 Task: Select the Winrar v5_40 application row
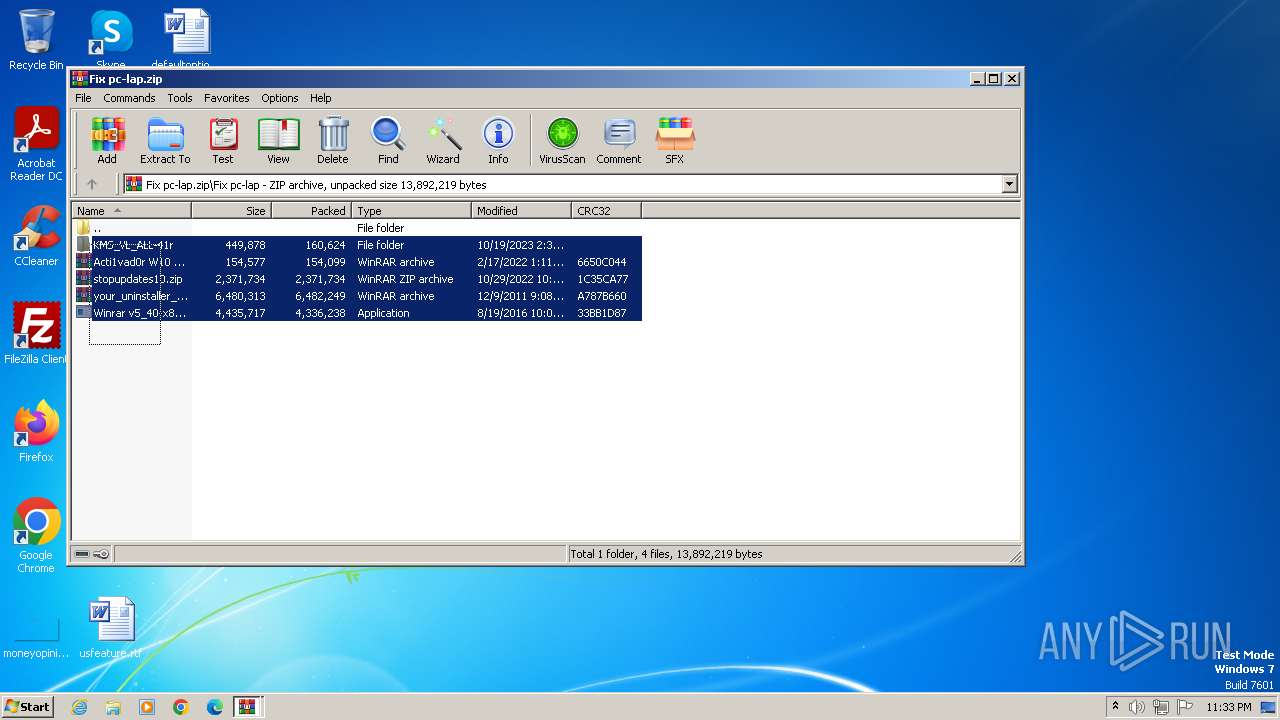pyautogui.click(x=358, y=313)
